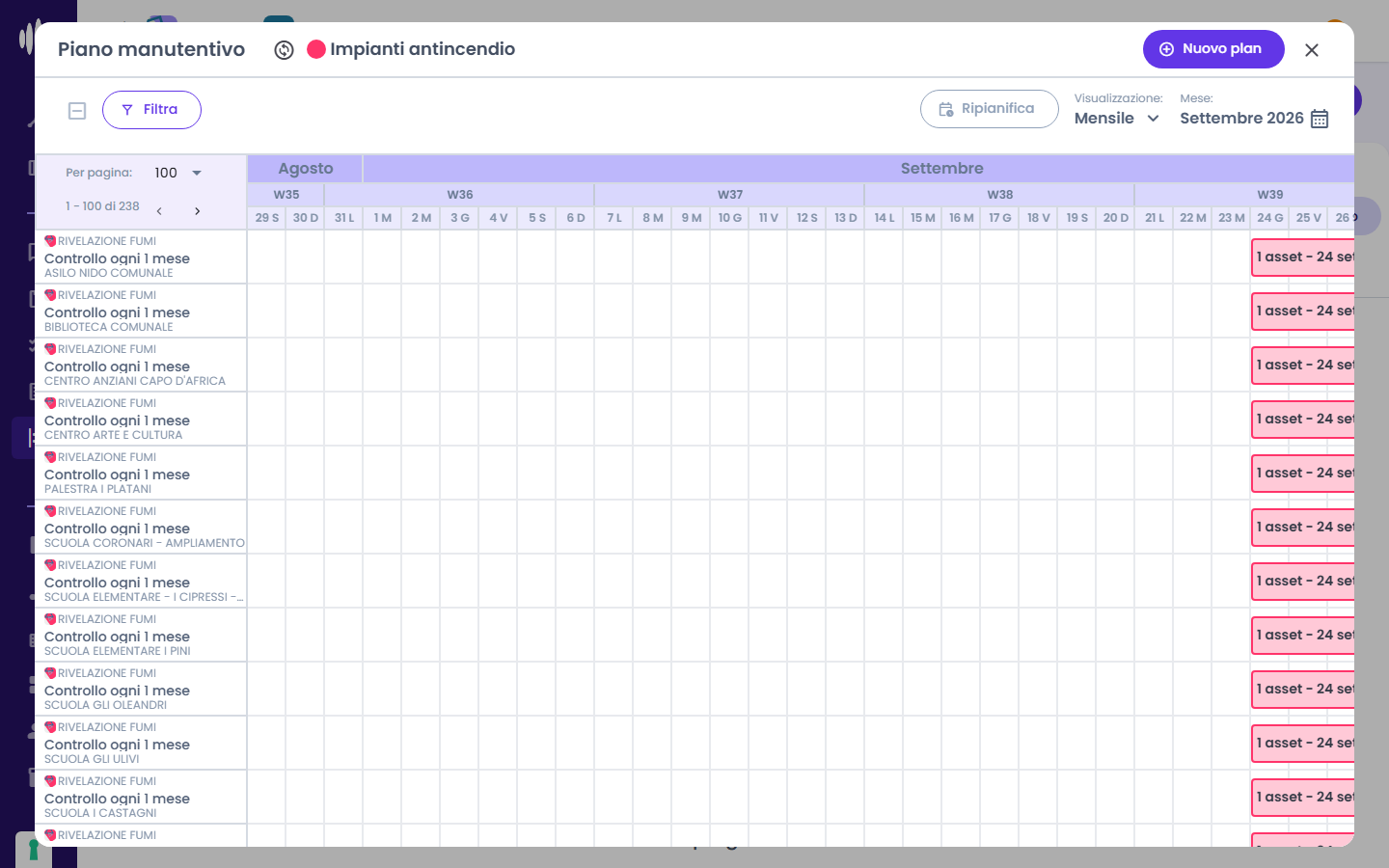Click the Agosto month header
This screenshot has width=1389, height=868.
coord(305,169)
